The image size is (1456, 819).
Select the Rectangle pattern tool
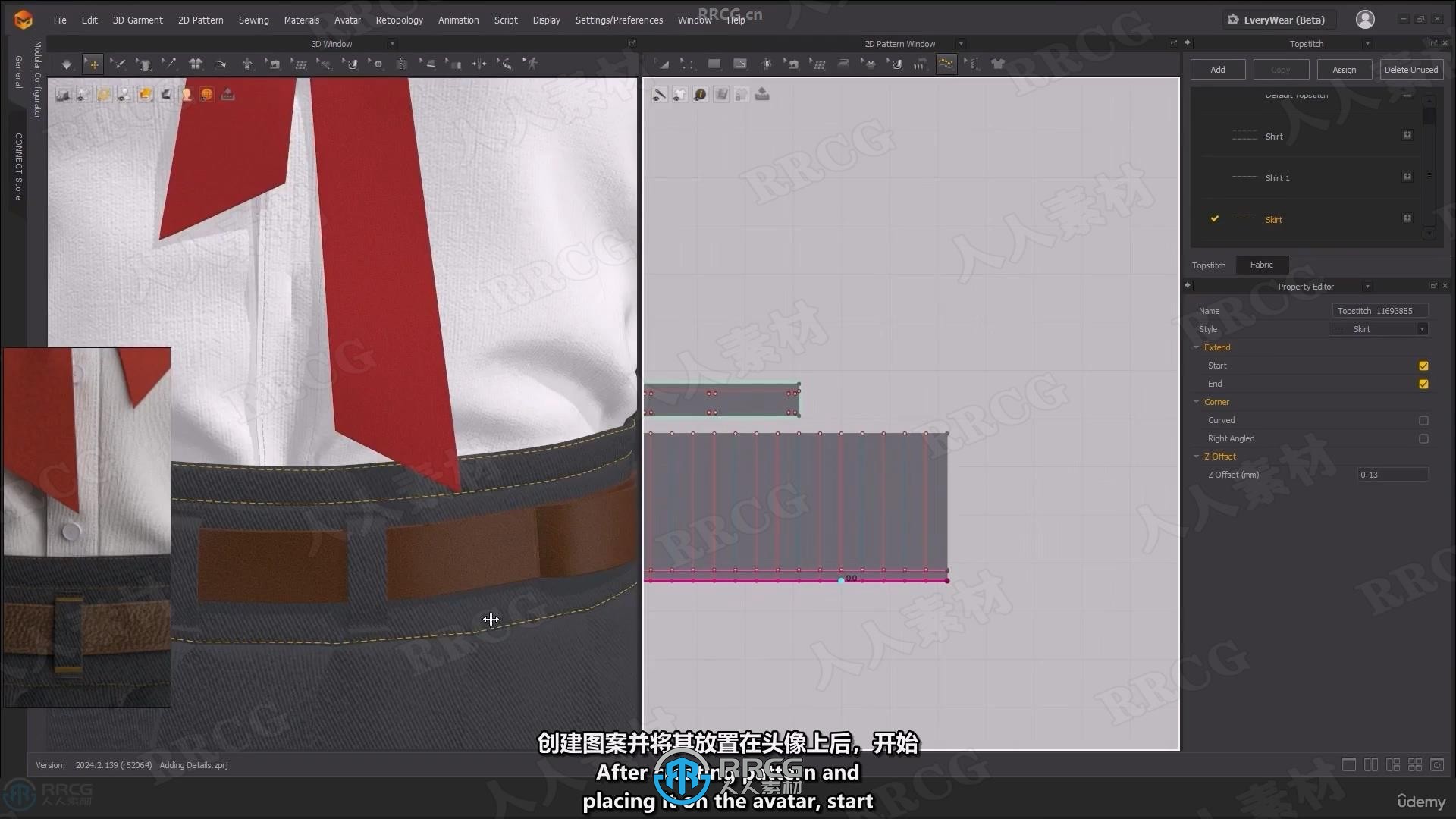pyautogui.click(x=714, y=64)
